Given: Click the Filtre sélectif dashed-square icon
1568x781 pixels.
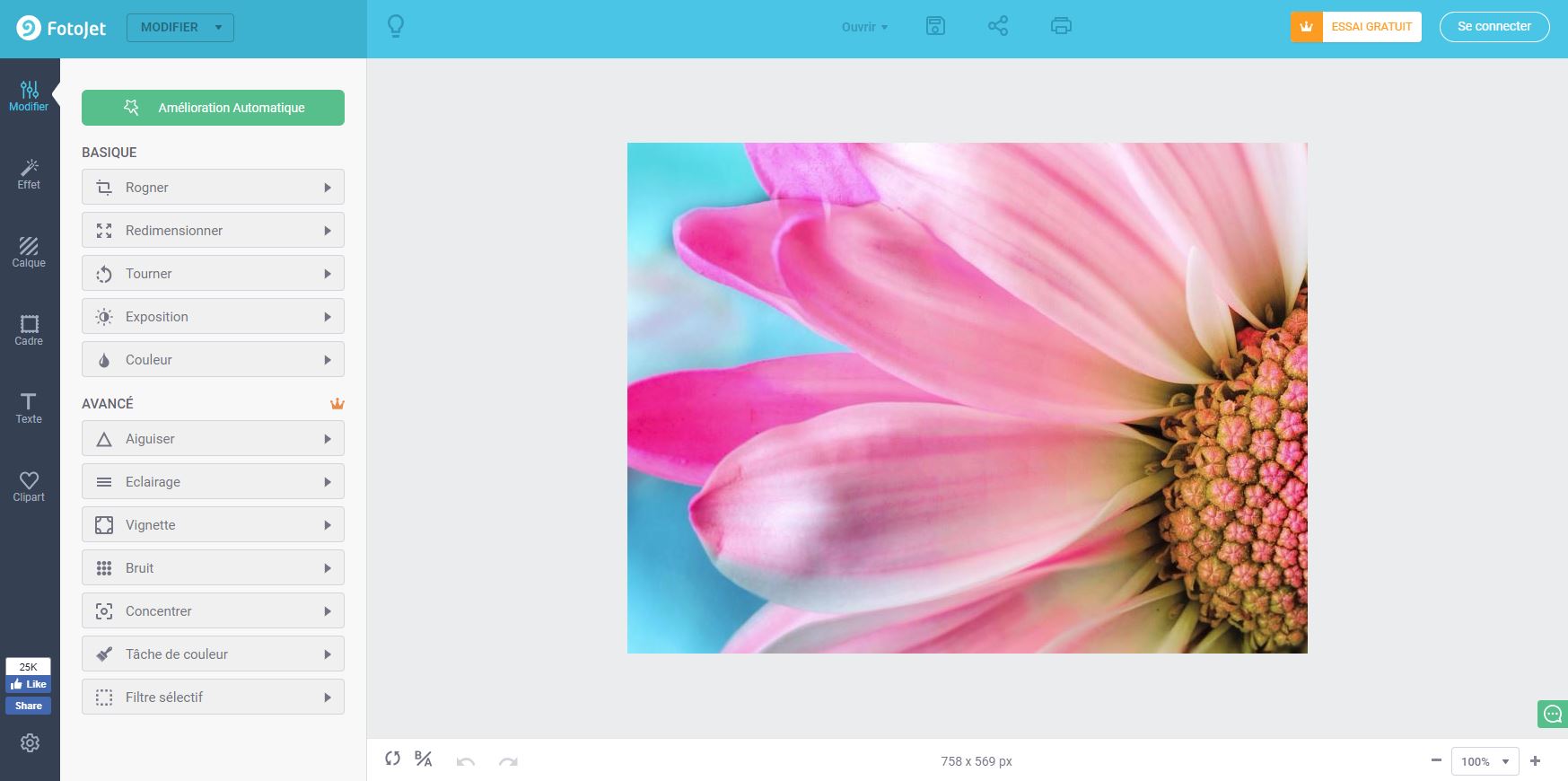Looking at the screenshot, I should coord(104,698).
